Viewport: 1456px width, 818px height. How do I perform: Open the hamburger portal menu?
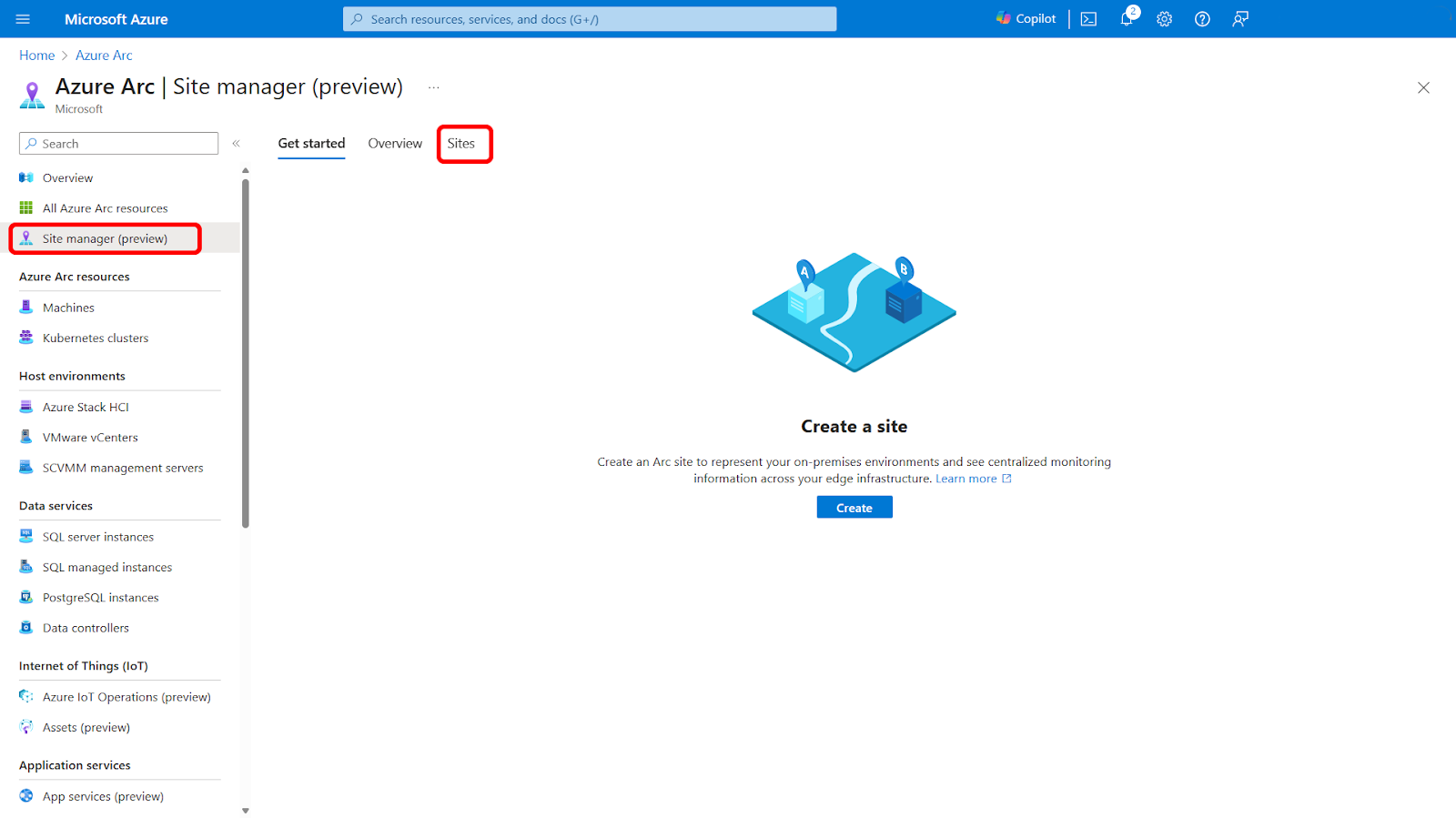[23, 19]
